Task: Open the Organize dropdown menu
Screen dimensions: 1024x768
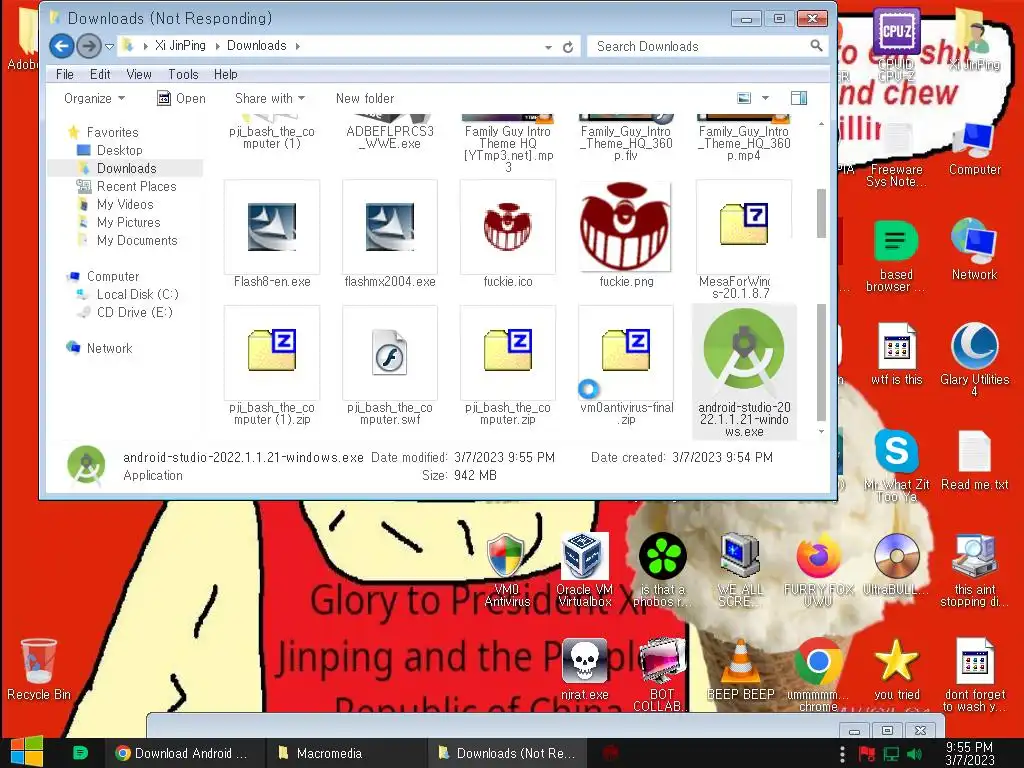Action: pyautogui.click(x=94, y=99)
